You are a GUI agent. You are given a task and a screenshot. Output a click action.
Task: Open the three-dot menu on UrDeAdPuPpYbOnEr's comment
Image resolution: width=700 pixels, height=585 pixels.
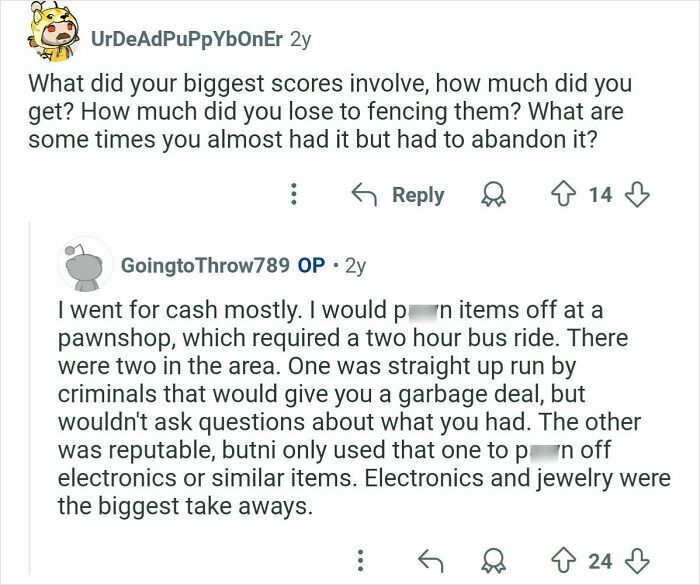293,195
